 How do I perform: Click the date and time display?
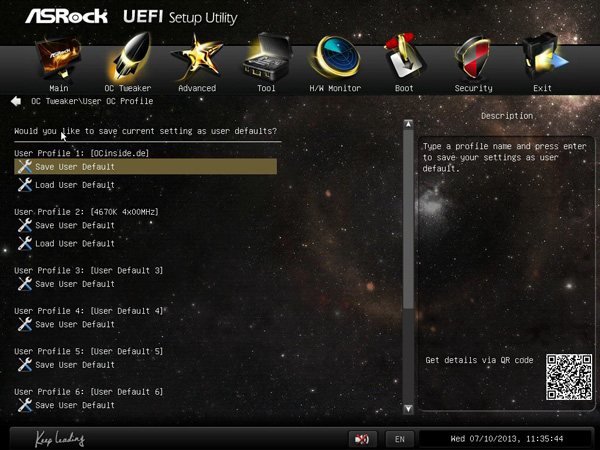click(507, 439)
